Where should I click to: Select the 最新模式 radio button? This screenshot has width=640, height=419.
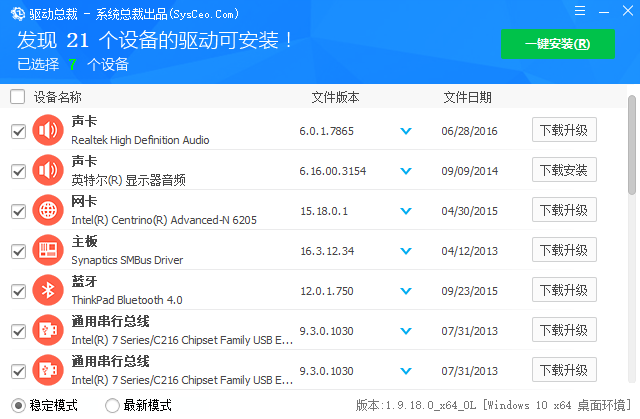point(112,406)
